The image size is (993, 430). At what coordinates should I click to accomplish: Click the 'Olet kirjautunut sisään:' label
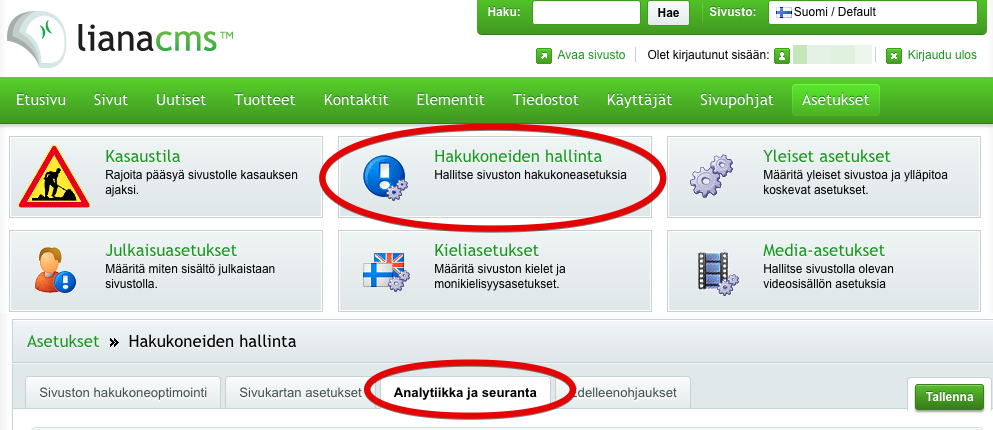[x=709, y=55]
